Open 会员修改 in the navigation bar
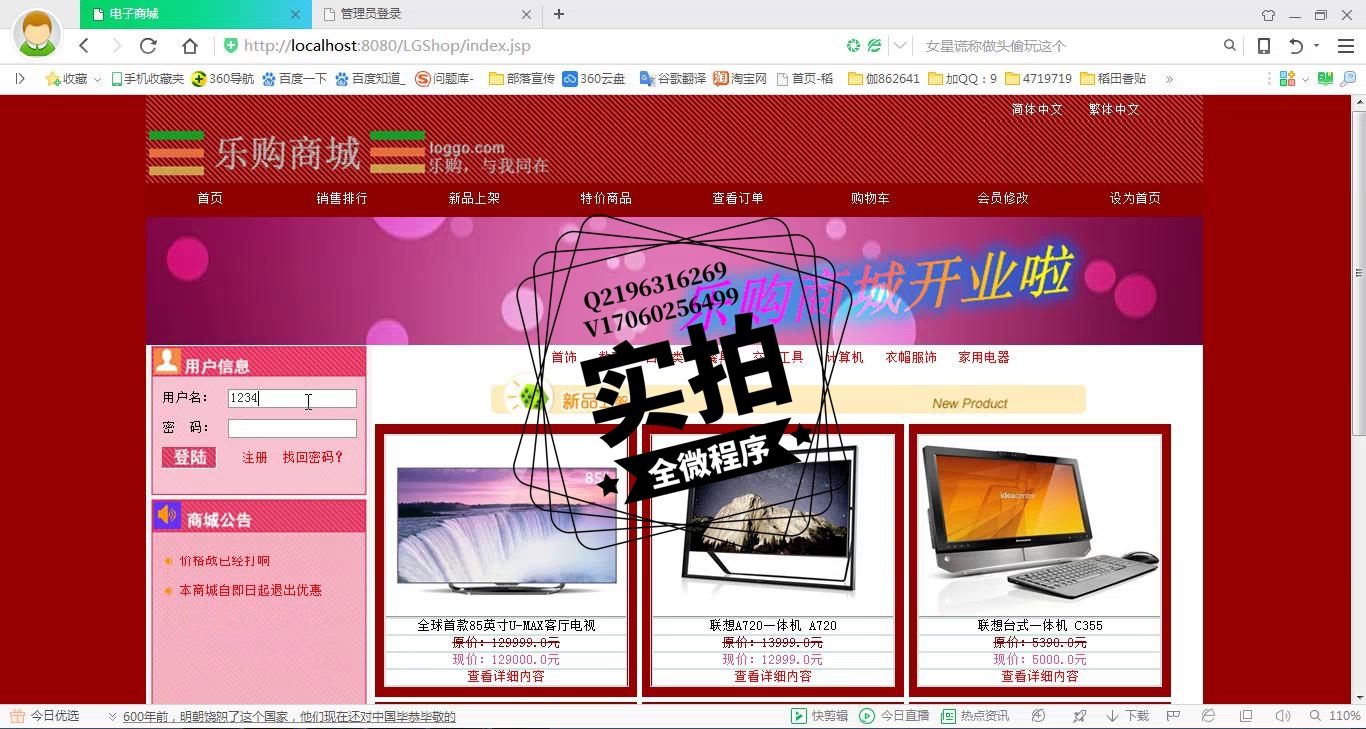Screen dimensions: 1366x729 click(x=1003, y=198)
